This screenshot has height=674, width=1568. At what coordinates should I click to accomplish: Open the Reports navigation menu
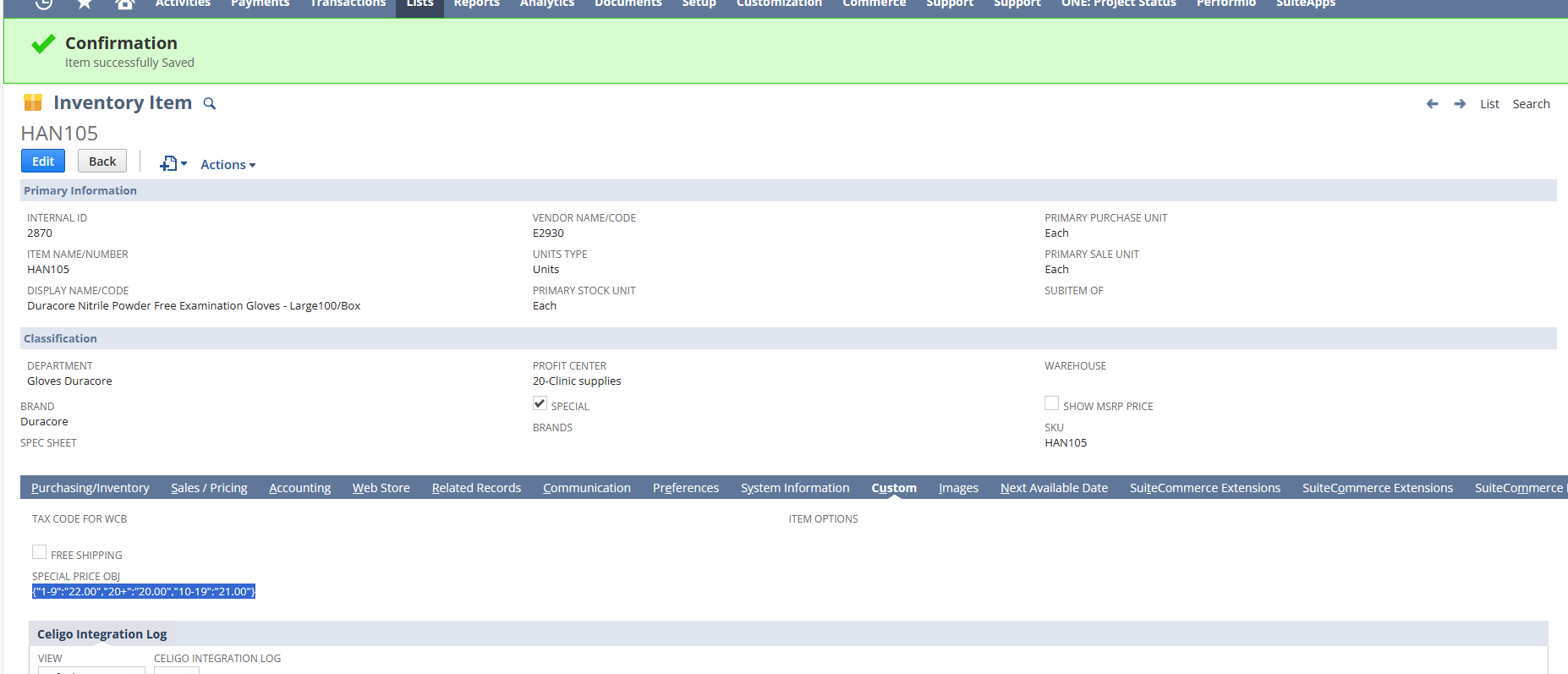[476, 4]
